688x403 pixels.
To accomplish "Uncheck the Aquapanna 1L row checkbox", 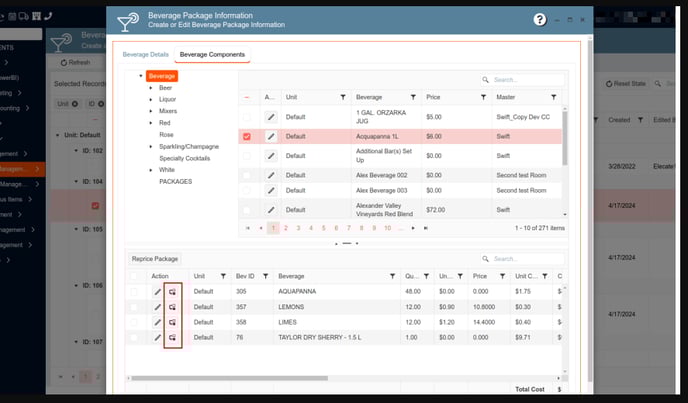I will click(x=247, y=137).
